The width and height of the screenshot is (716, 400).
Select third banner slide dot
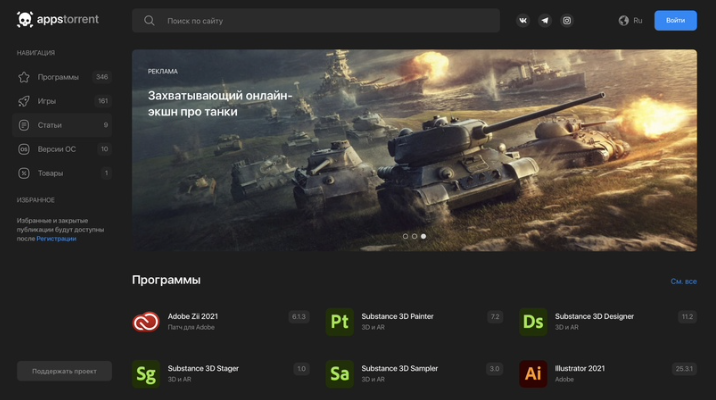pos(423,236)
